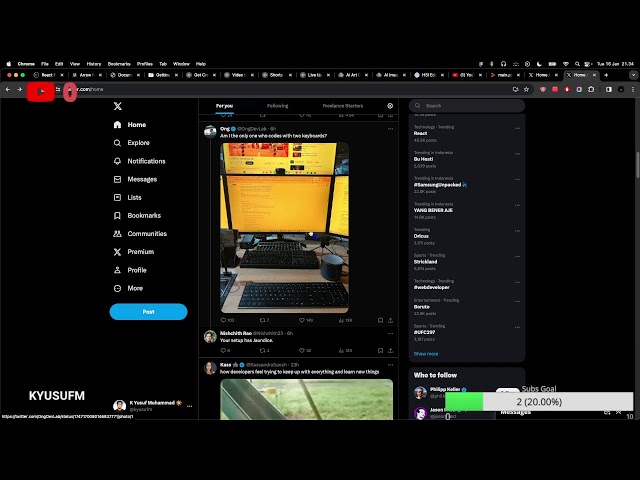Open Explore from the X sidebar
Viewport: 640px width, 480px height.
(131, 143)
